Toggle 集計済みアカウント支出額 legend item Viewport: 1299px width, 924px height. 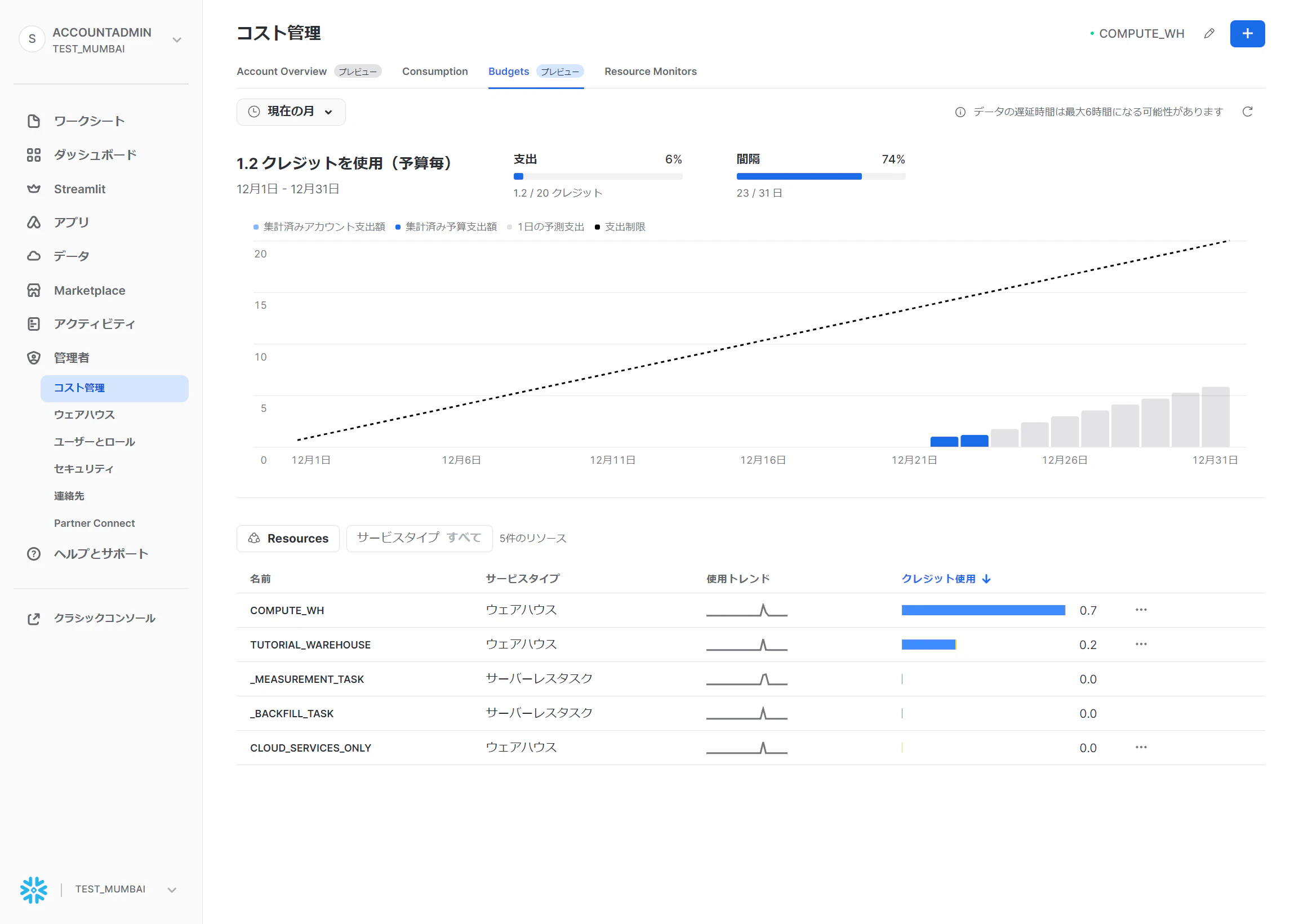pos(319,227)
